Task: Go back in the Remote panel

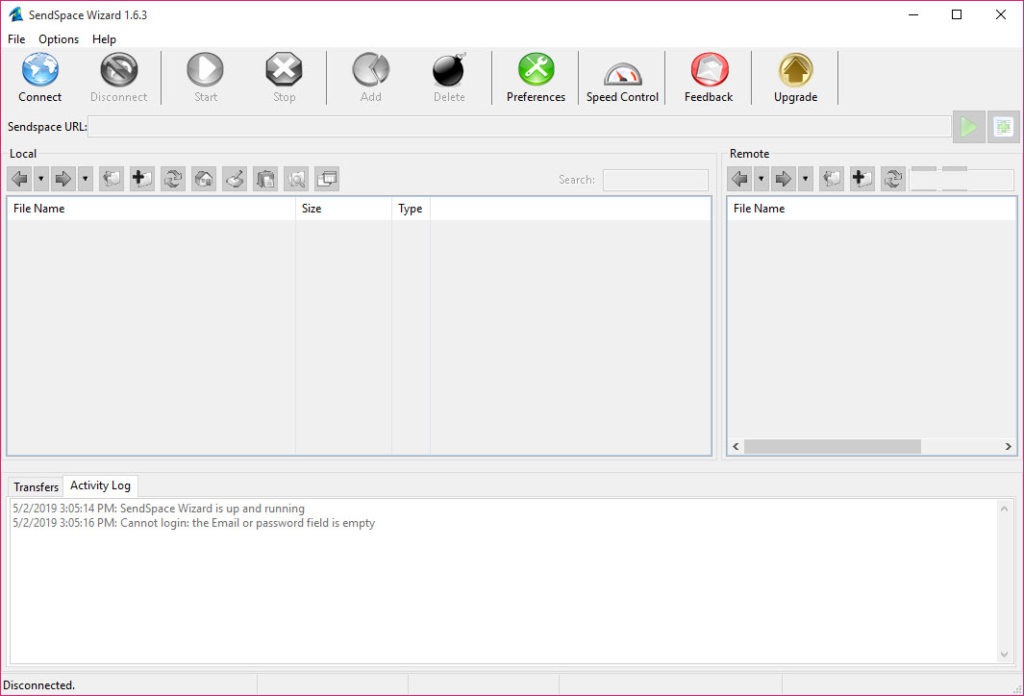Action: pyautogui.click(x=740, y=179)
